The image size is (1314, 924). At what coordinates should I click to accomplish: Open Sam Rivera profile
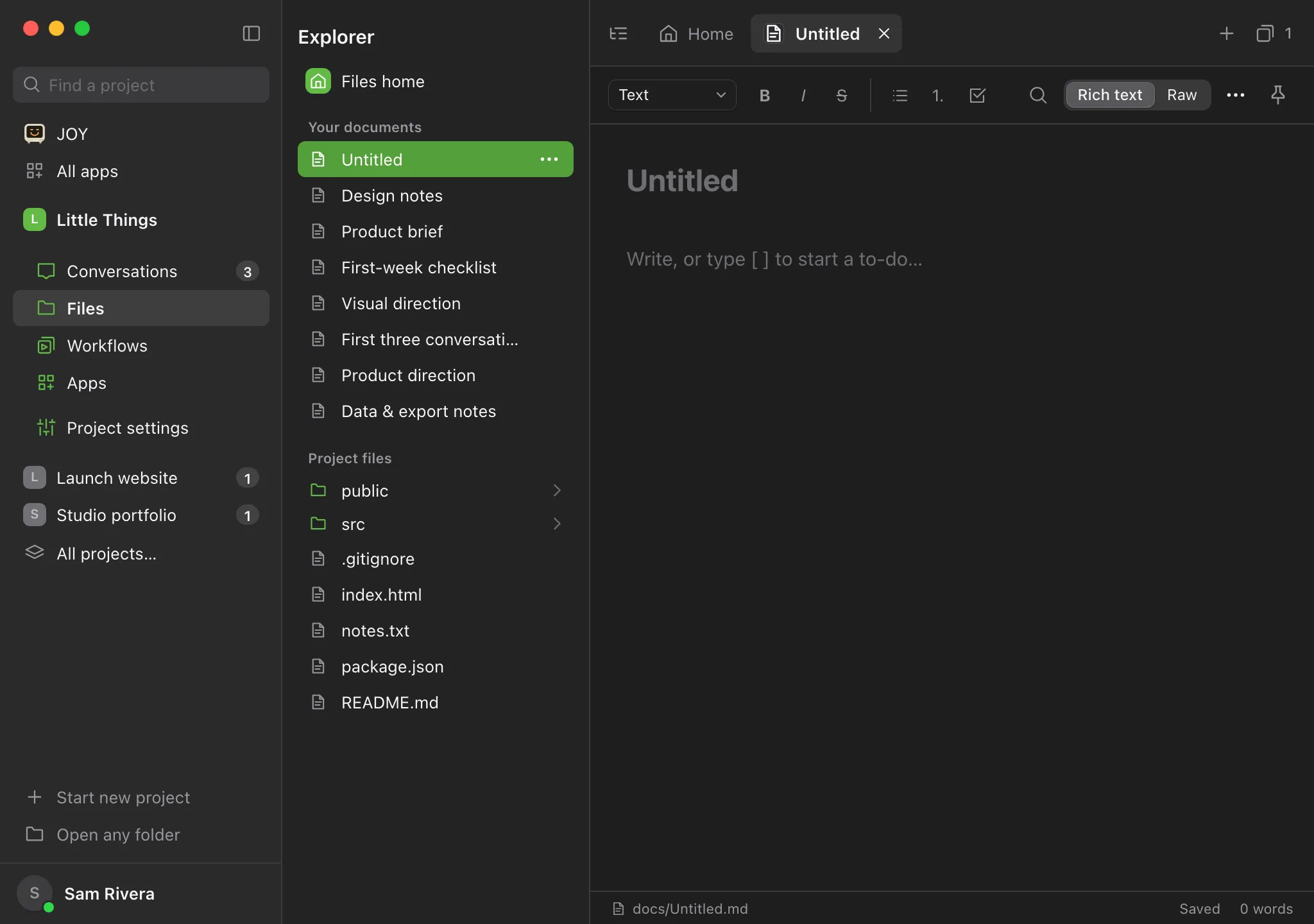point(141,893)
